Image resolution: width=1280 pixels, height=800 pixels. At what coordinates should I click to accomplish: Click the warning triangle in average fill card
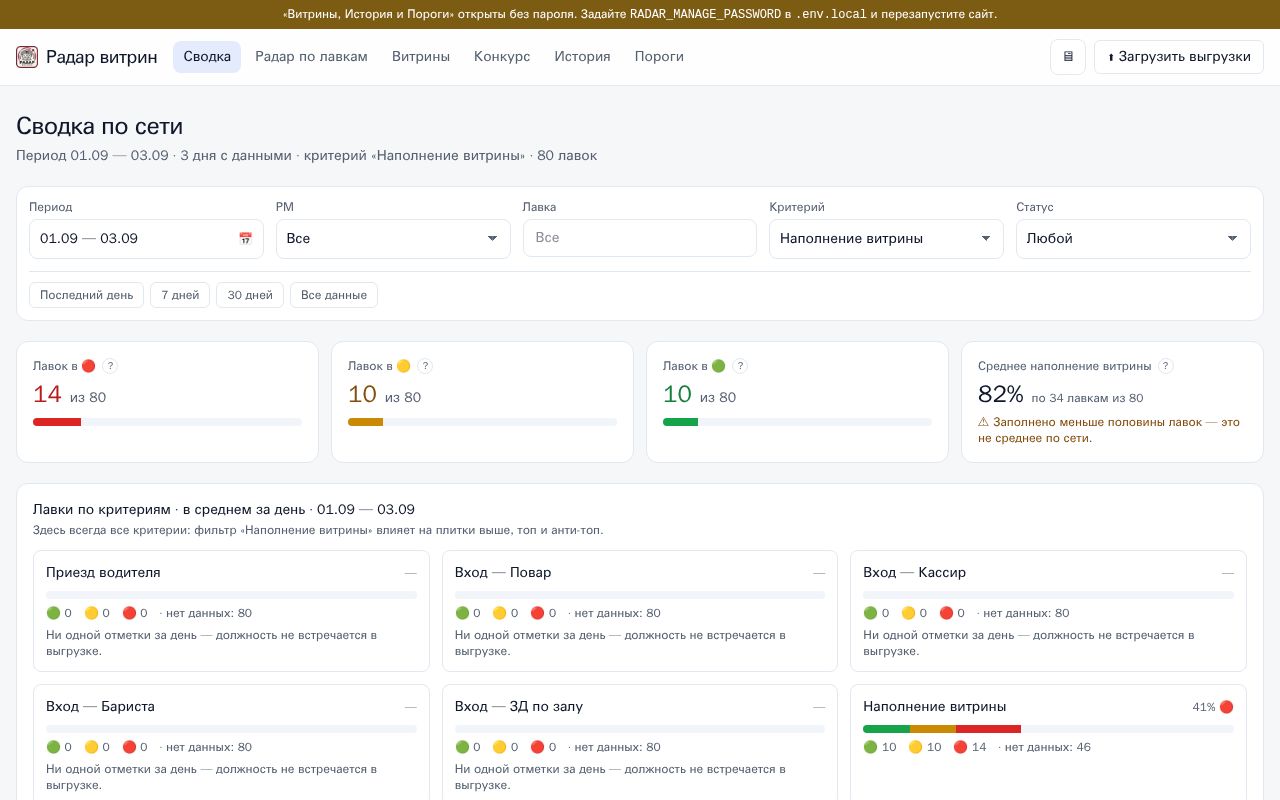pos(983,422)
